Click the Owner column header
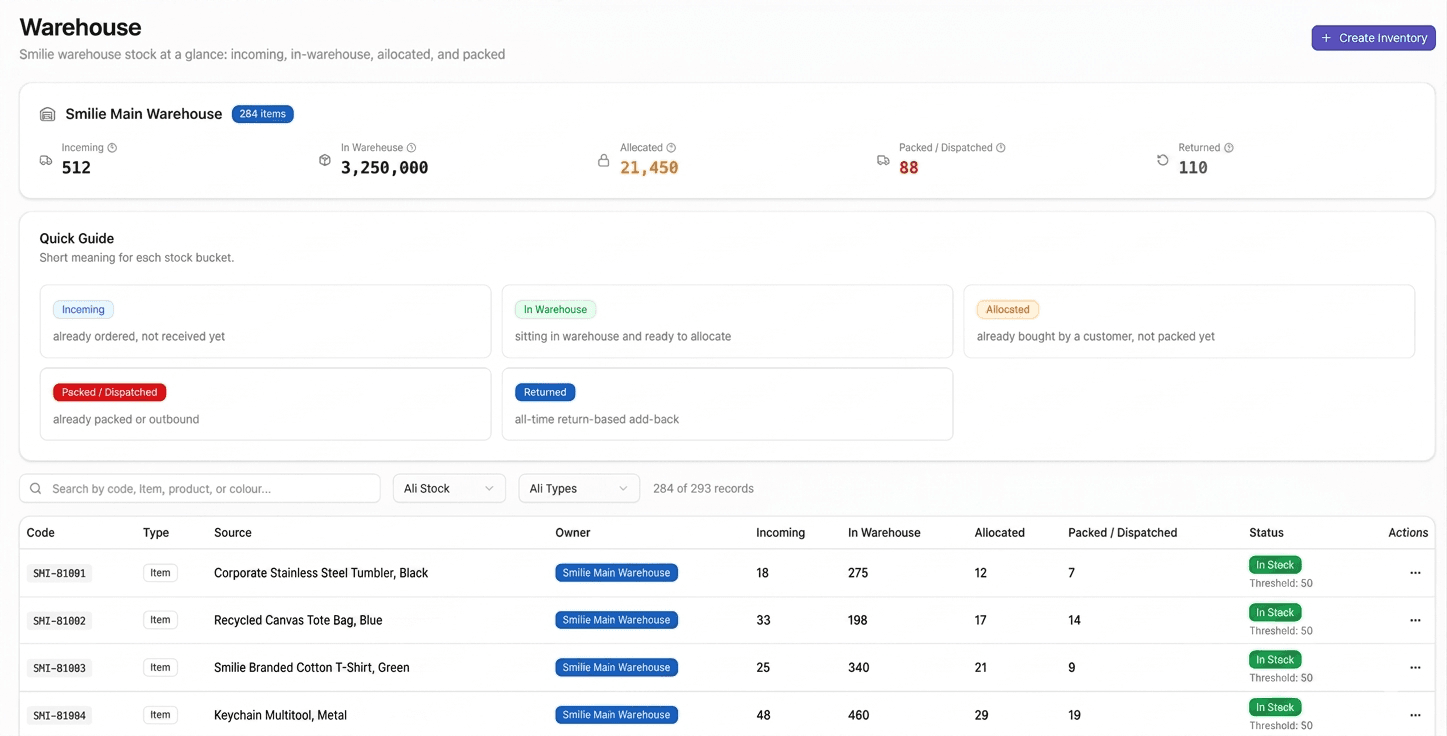 [573, 533]
